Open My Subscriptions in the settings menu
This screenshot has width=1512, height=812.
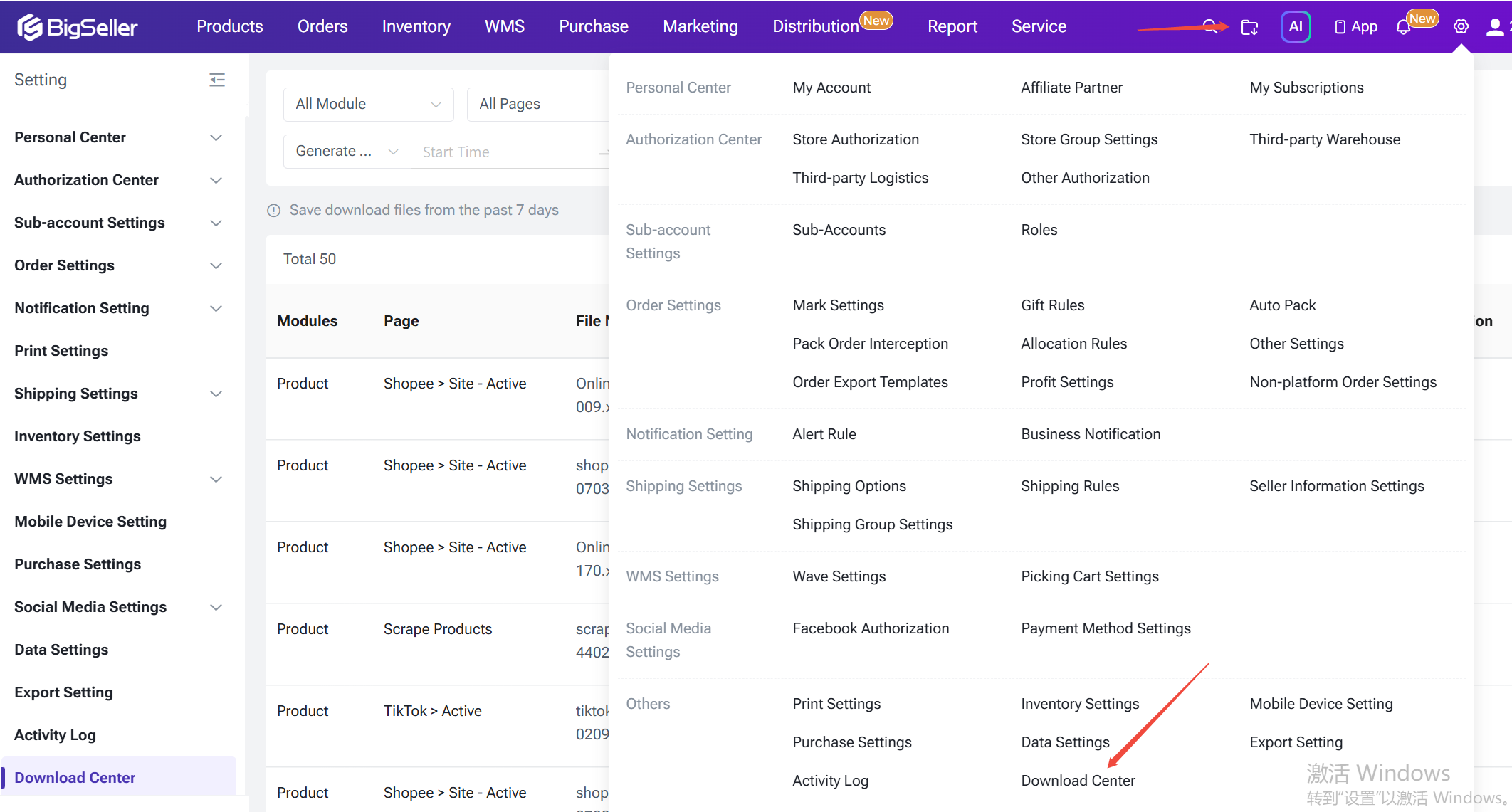tap(1306, 88)
